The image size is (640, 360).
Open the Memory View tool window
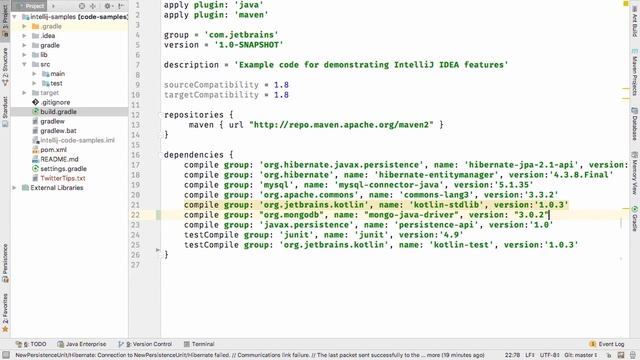coord(635,173)
